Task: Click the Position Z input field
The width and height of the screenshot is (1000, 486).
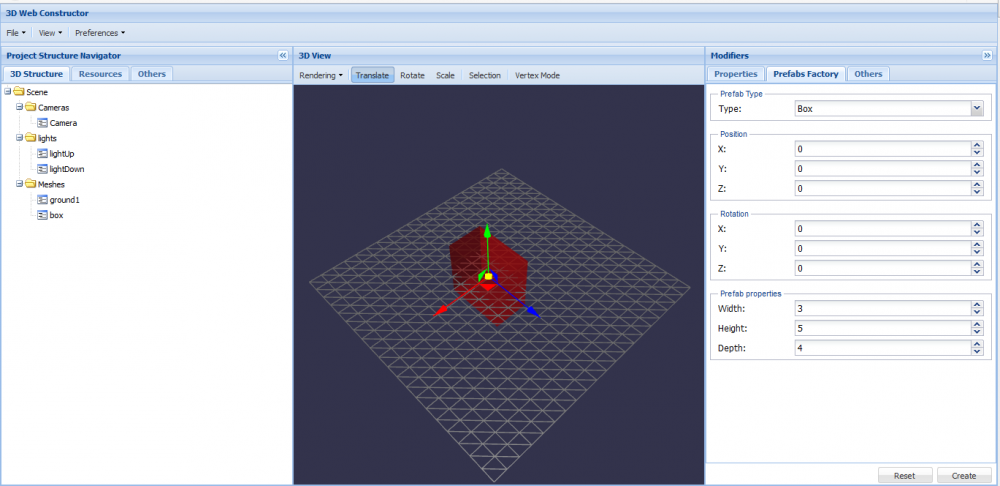Action: click(883, 189)
